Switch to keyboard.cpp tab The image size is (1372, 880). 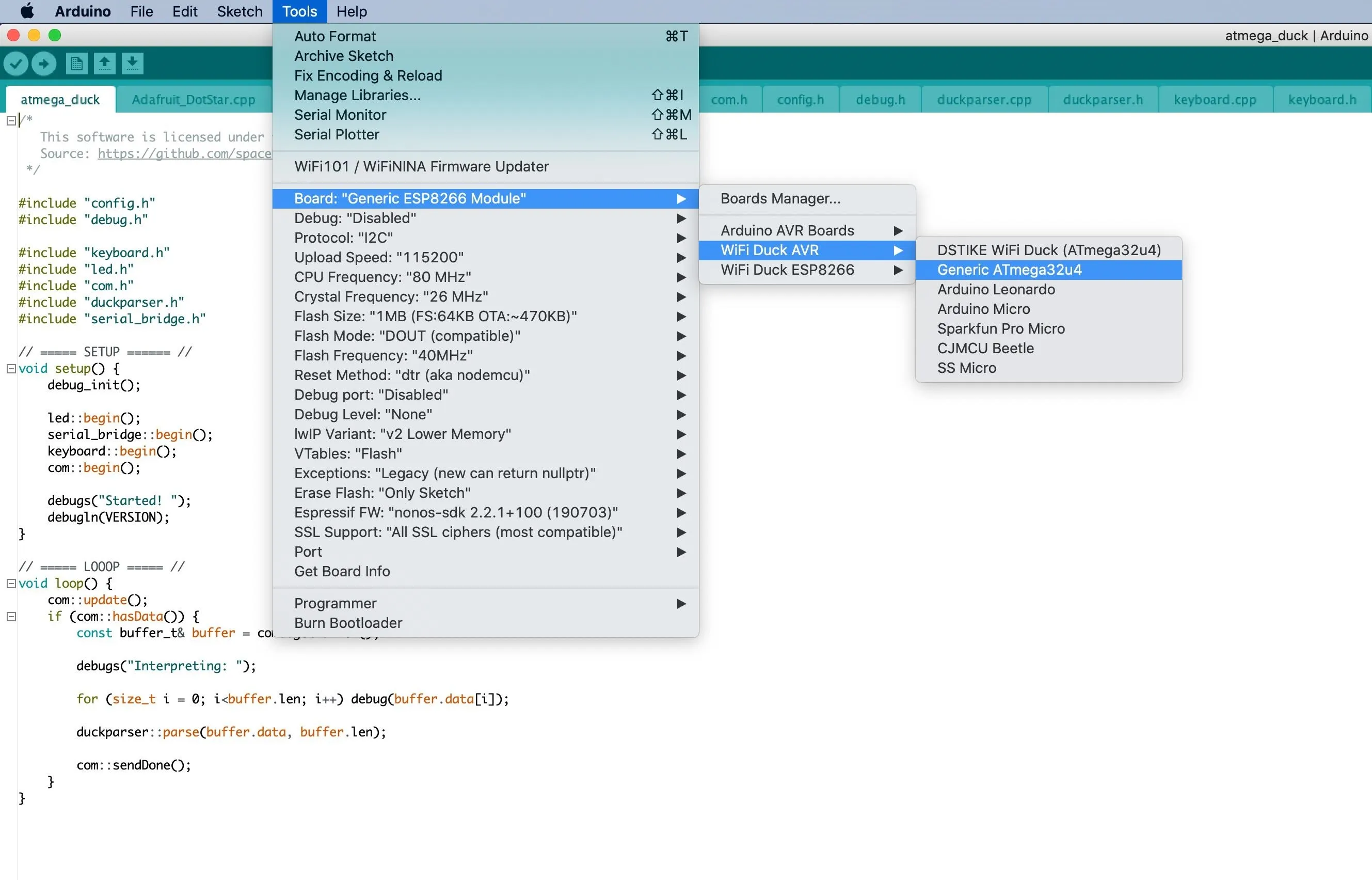pos(1215,100)
